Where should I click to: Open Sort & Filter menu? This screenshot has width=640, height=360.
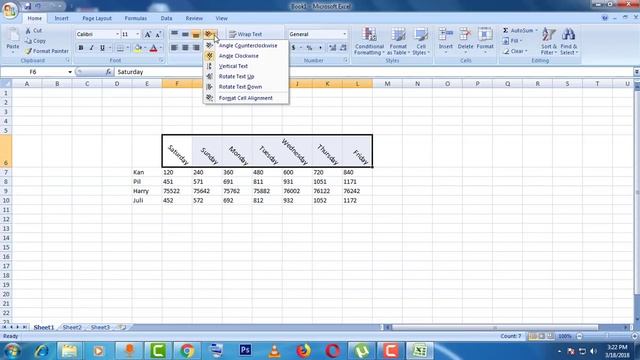tap(549, 41)
